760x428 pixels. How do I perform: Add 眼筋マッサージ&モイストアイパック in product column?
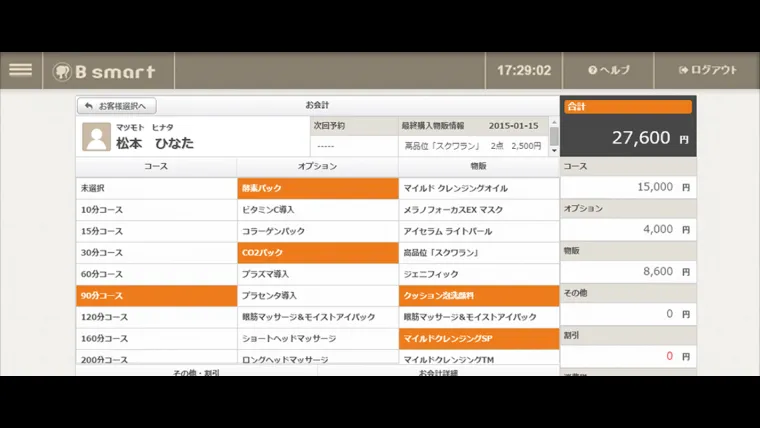(479, 317)
